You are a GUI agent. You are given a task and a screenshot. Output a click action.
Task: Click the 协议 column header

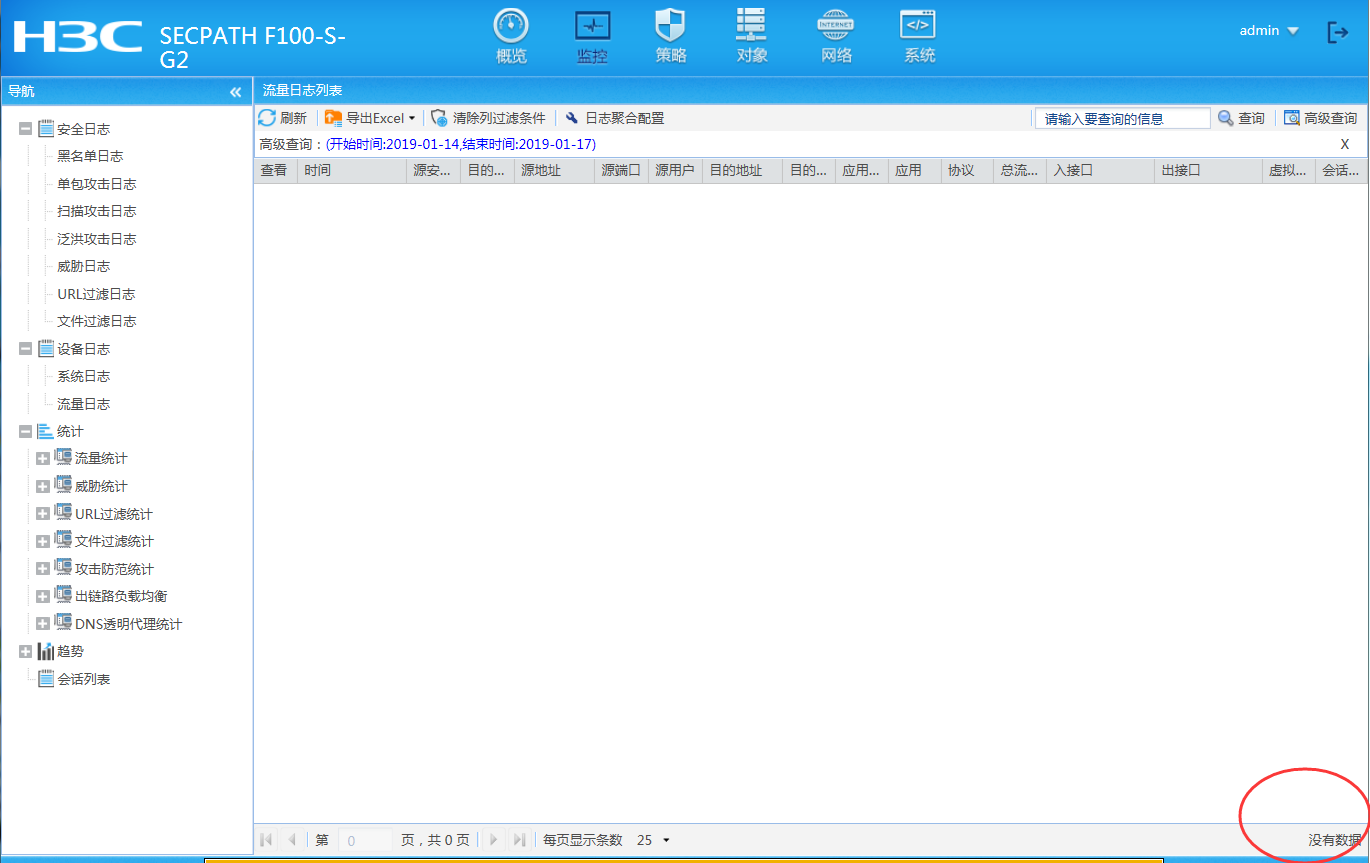(968, 171)
